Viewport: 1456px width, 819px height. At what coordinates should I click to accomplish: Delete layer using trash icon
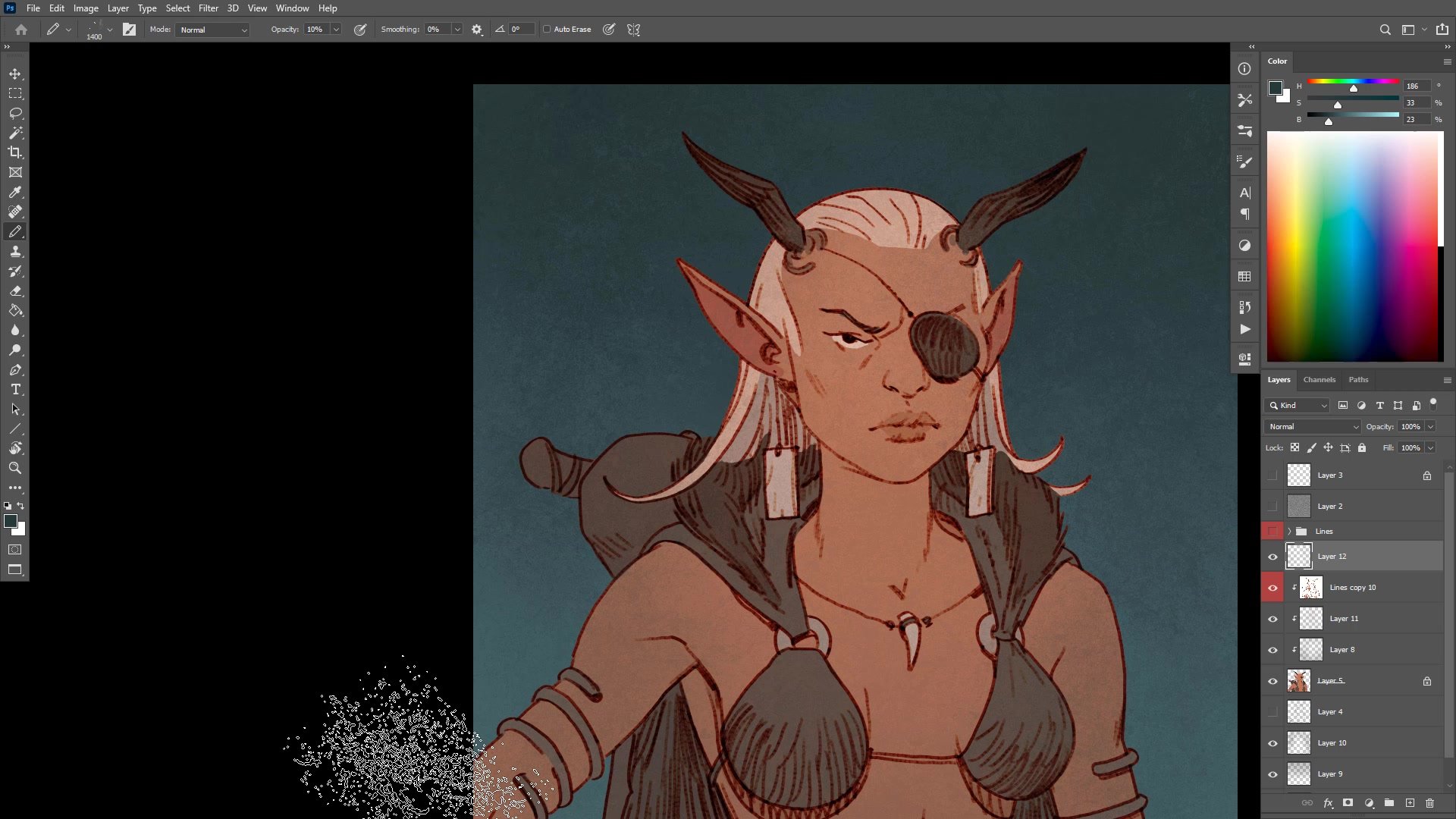click(1429, 802)
